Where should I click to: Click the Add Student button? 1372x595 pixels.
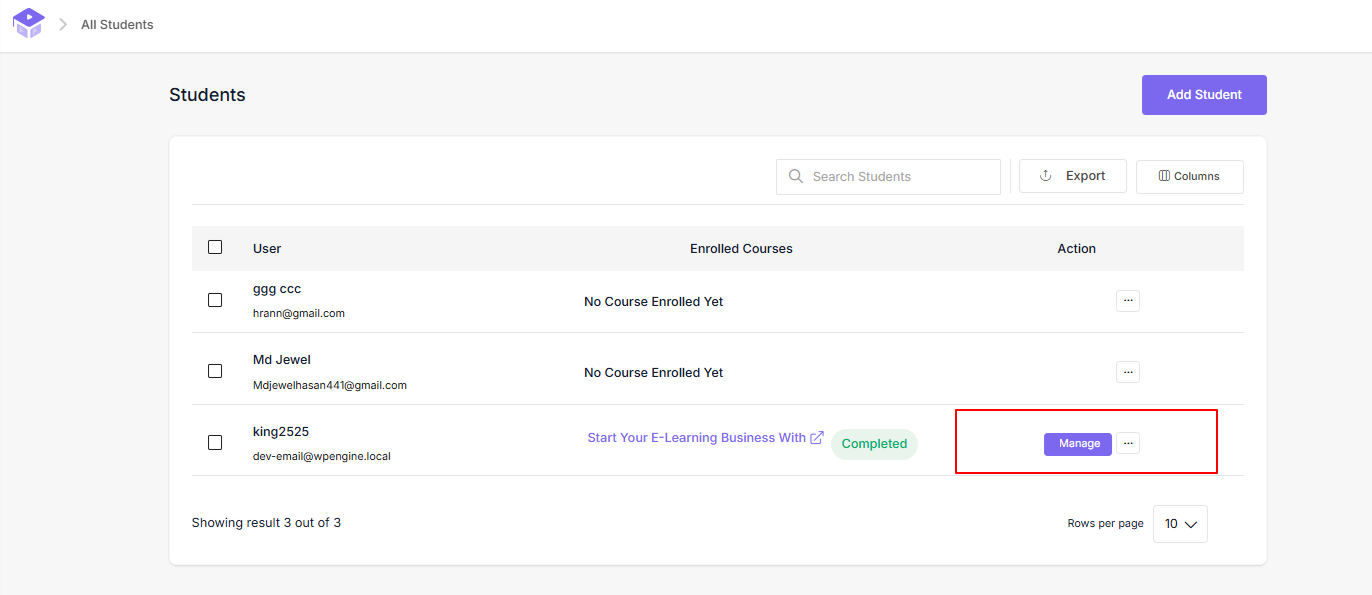1204,95
